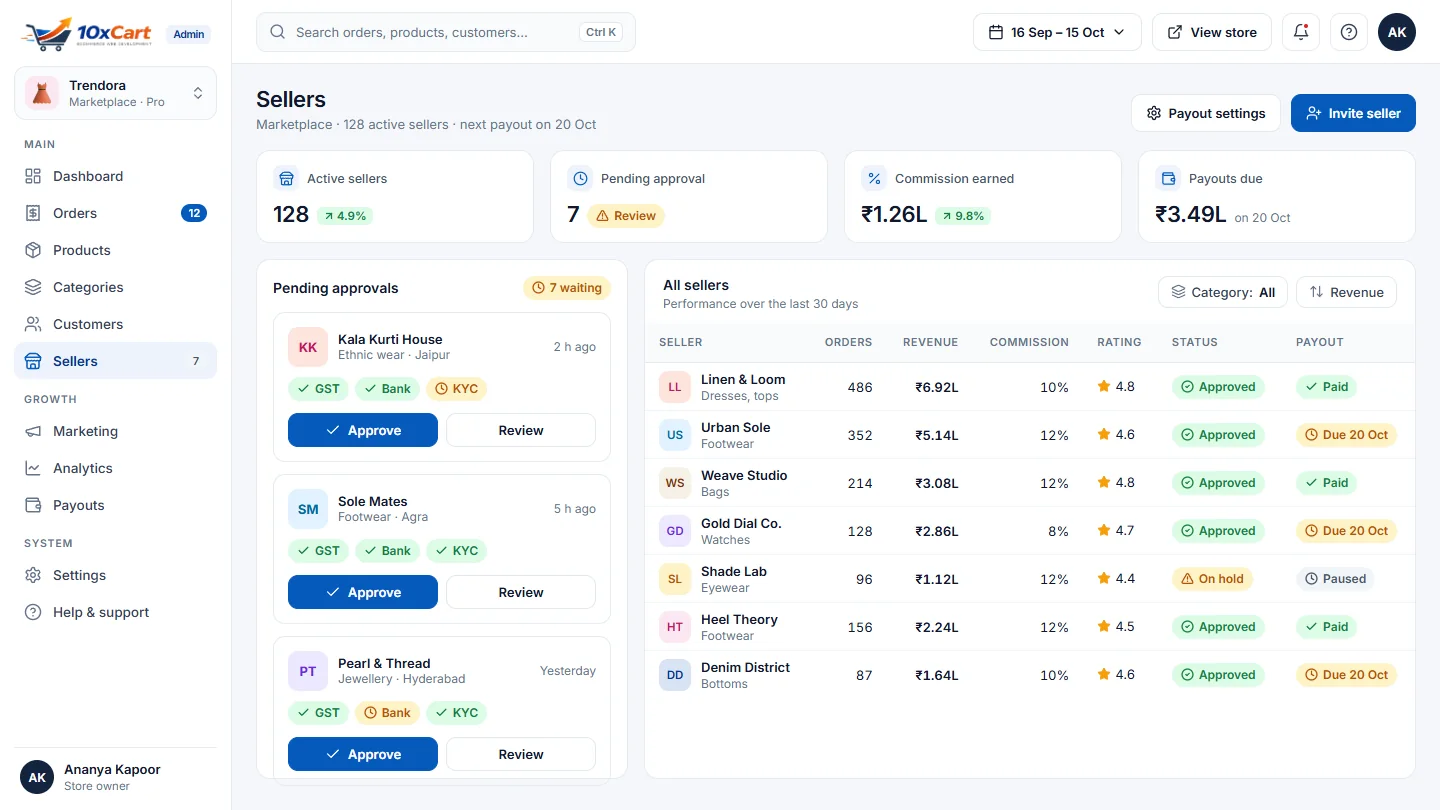Open Payouts in the sidebar
This screenshot has height=810, width=1440.
[115, 505]
